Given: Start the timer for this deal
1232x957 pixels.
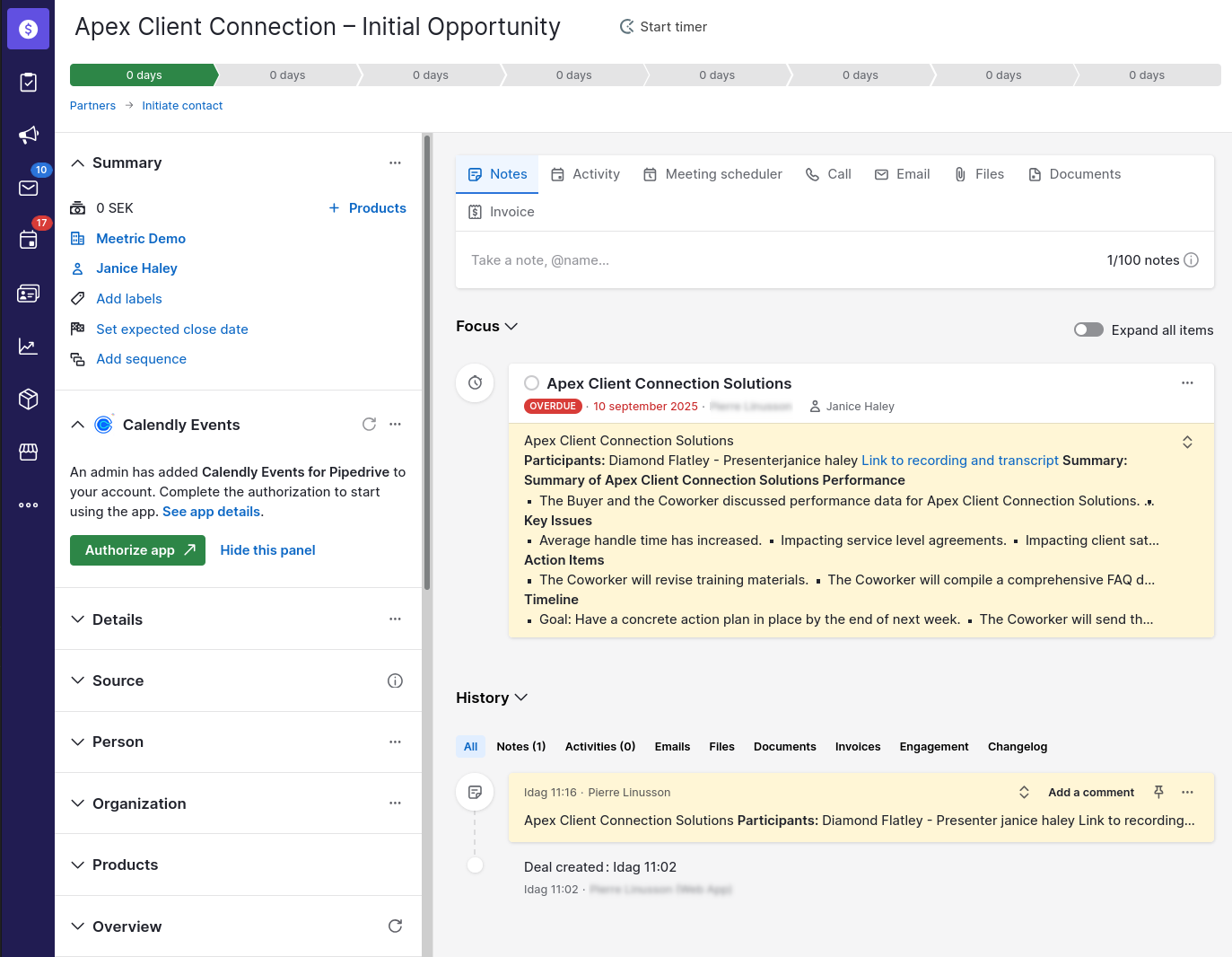Looking at the screenshot, I should tap(663, 27).
